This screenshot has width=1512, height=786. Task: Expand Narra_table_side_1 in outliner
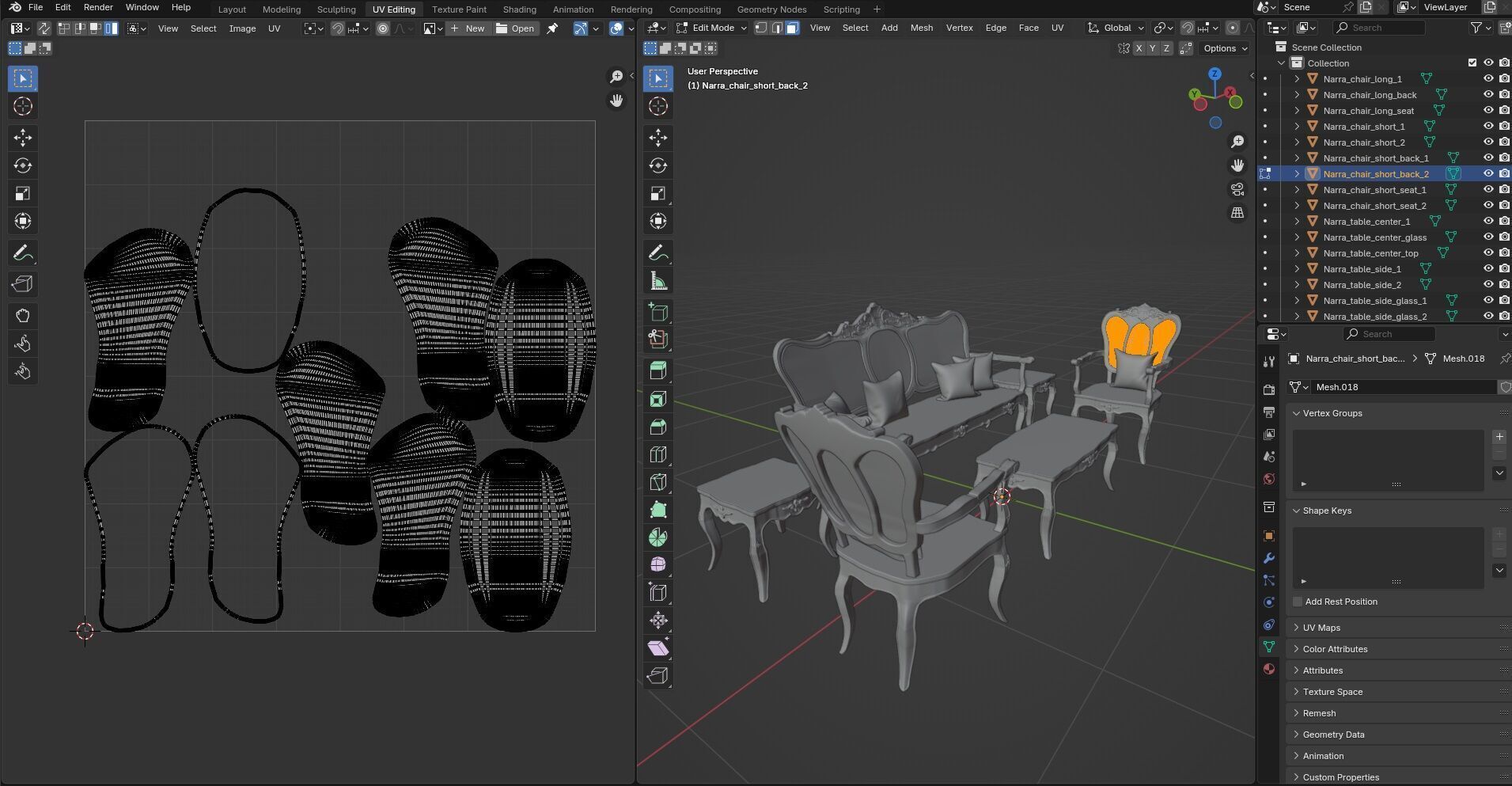[1297, 268]
